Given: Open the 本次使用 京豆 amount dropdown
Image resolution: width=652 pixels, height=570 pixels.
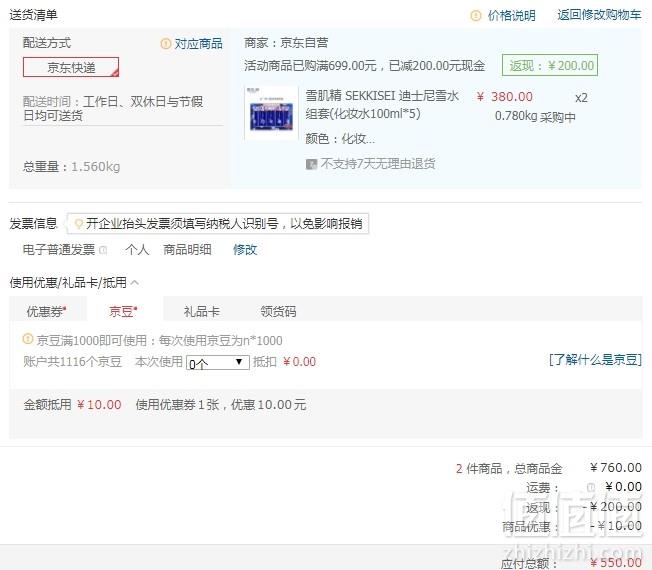Looking at the screenshot, I should pyautogui.click(x=217, y=363).
